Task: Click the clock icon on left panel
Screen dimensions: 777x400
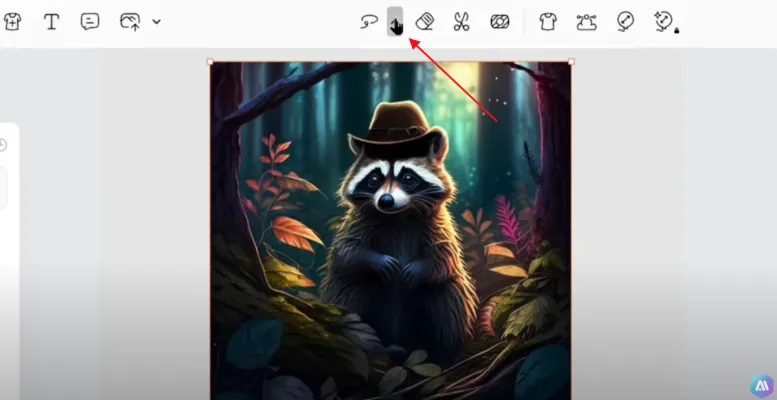Action: point(3,145)
